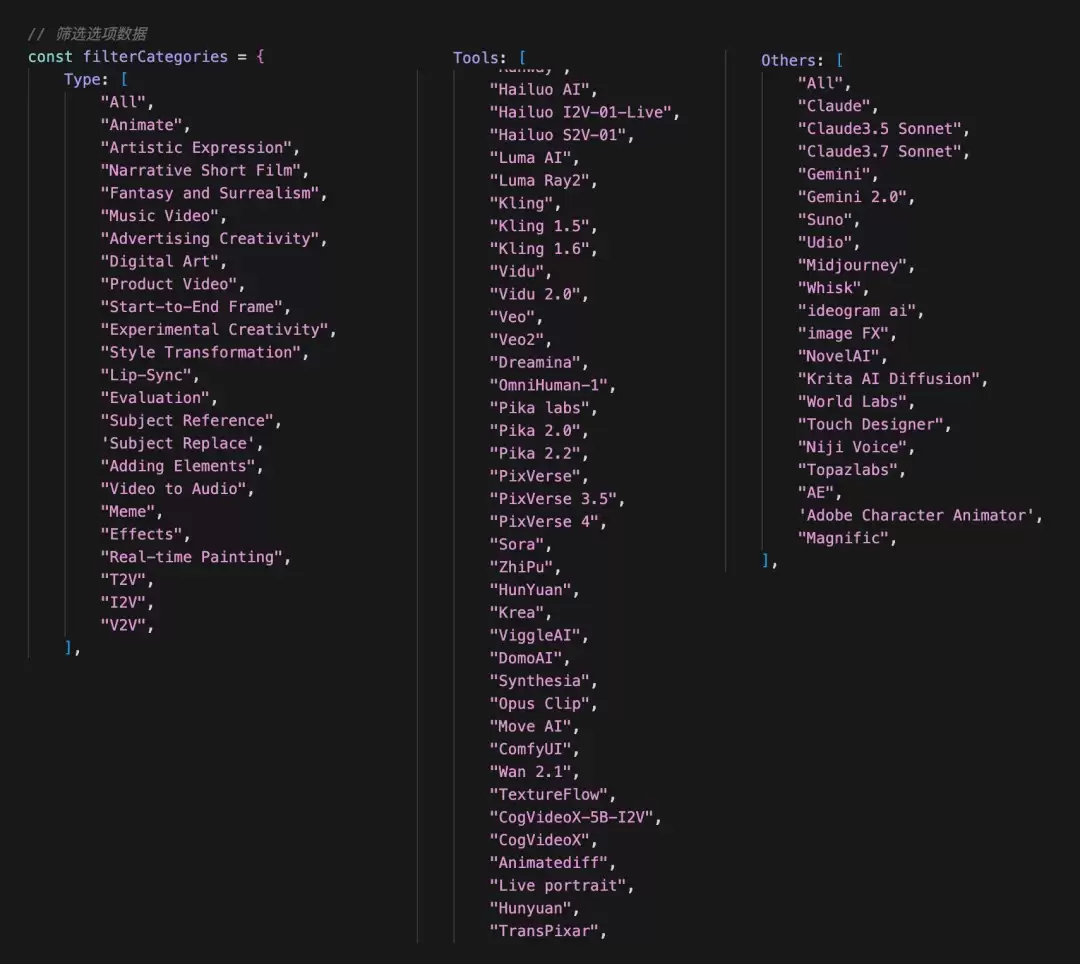
Task: Select the "Artistic Expression" string
Action: 196,147
